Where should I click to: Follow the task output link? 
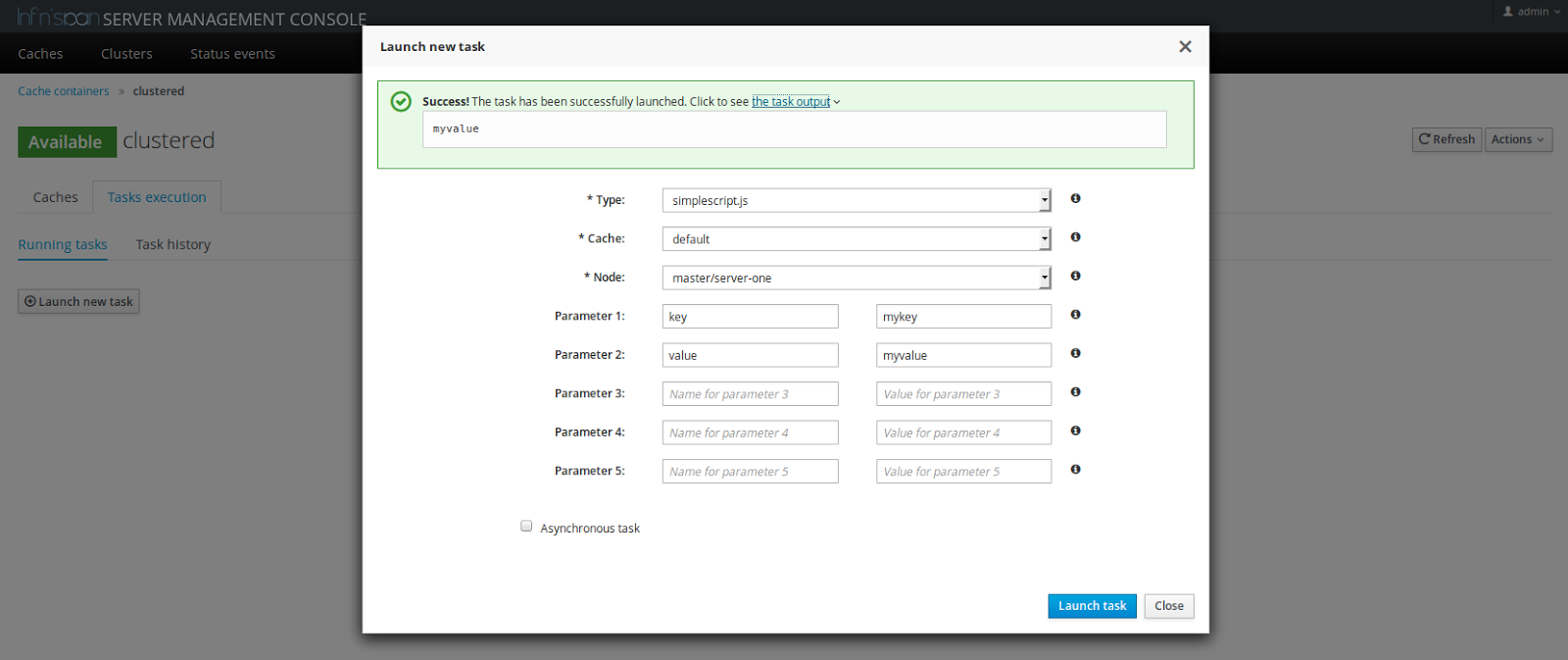(x=791, y=102)
